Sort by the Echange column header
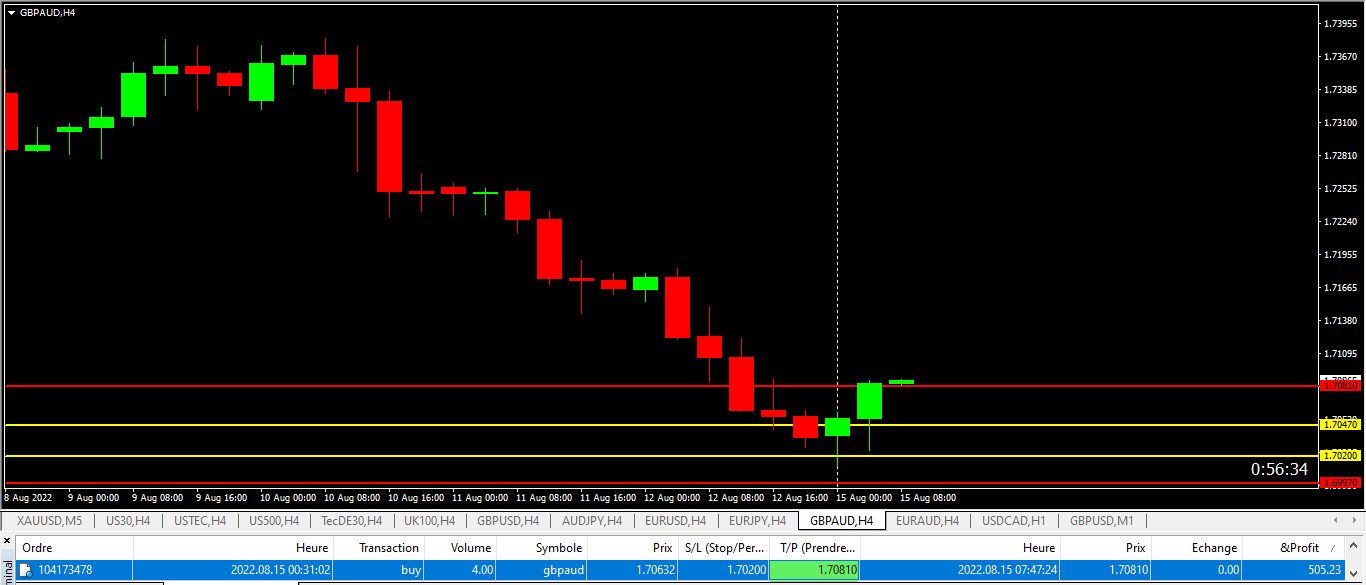This screenshot has width=1366, height=585. click(1197, 547)
